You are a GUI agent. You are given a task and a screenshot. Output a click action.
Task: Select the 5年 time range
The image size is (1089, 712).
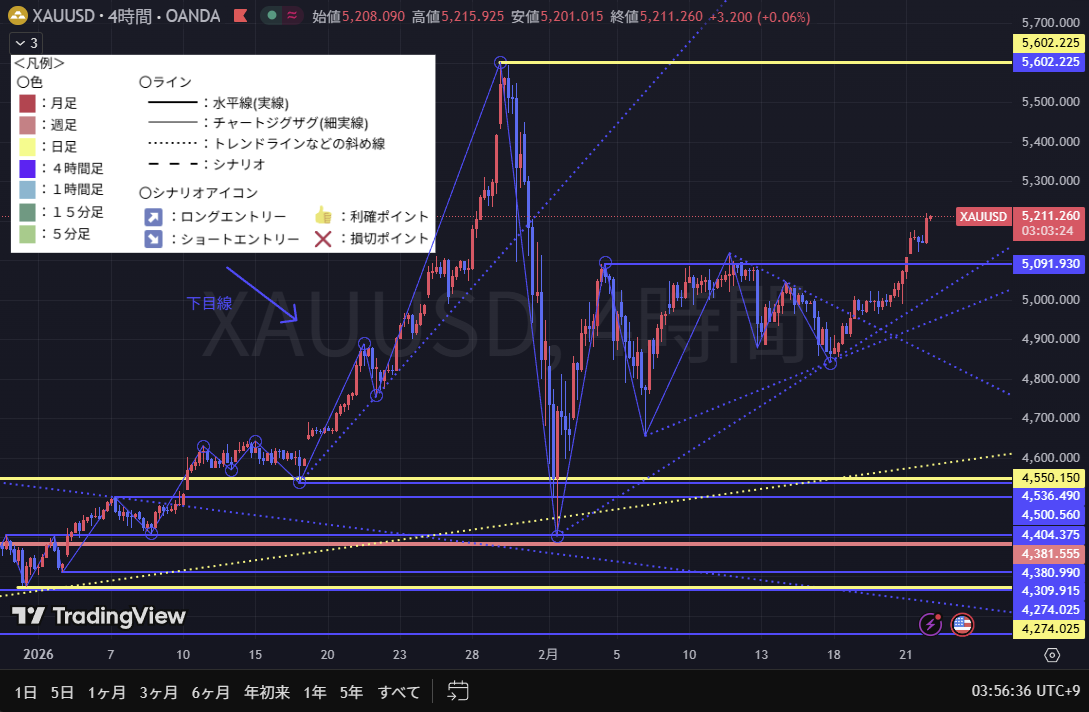click(351, 691)
